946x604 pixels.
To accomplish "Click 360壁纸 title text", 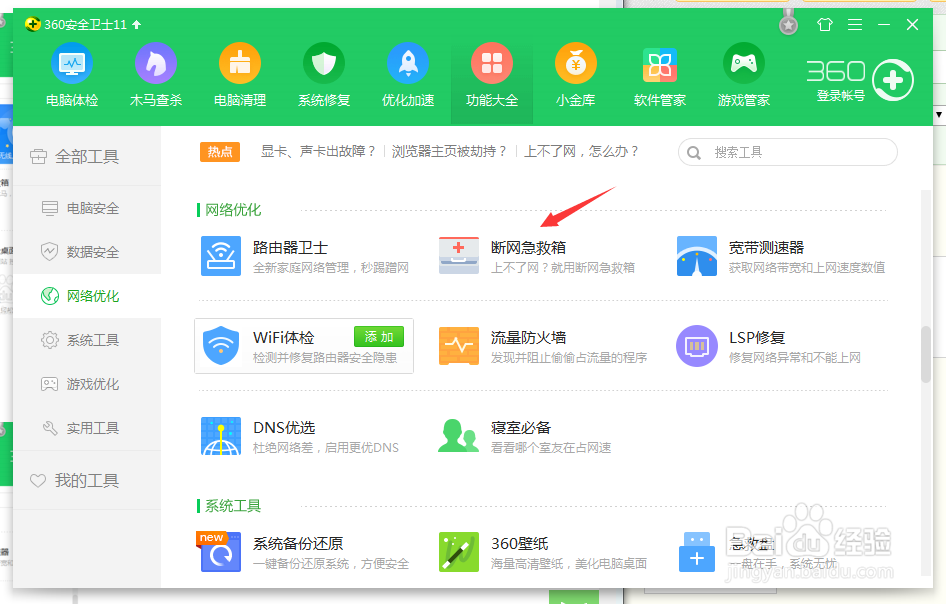I will [519, 543].
